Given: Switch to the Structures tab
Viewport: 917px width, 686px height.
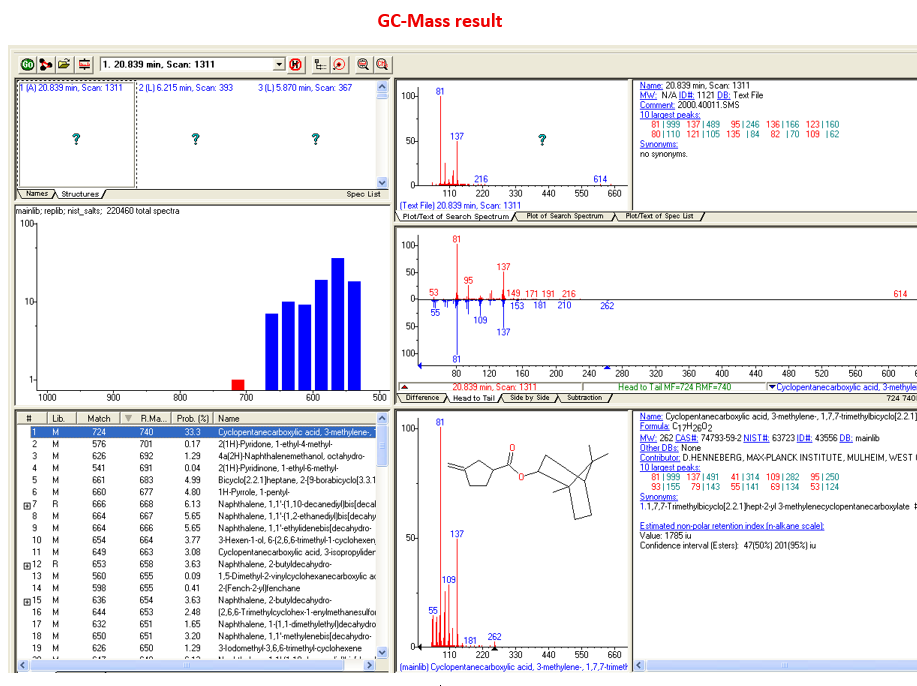Looking at the screenshot, I should tap(80, 194).
